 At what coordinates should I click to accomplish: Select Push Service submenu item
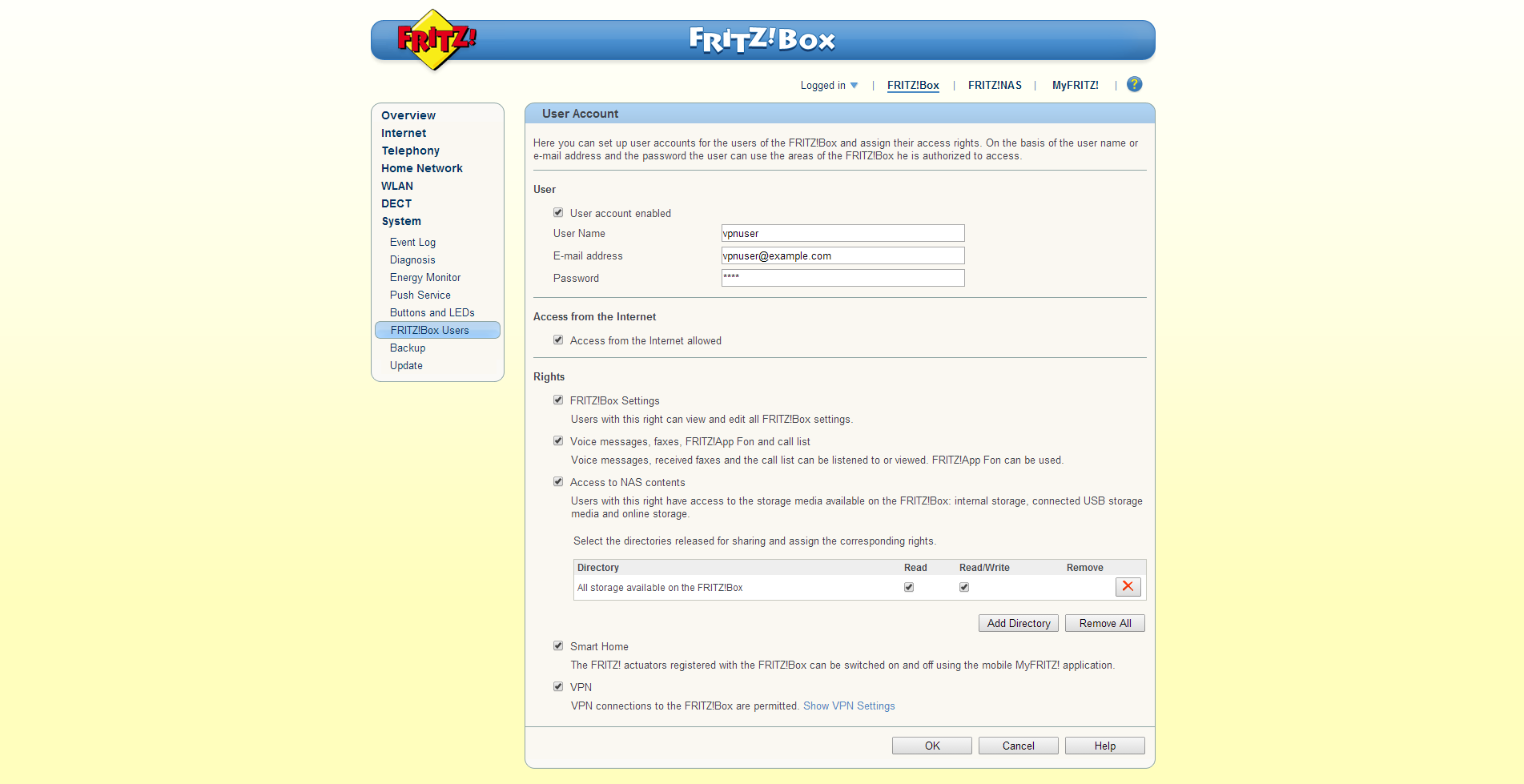pyautogui.click(x=420, y=295)
